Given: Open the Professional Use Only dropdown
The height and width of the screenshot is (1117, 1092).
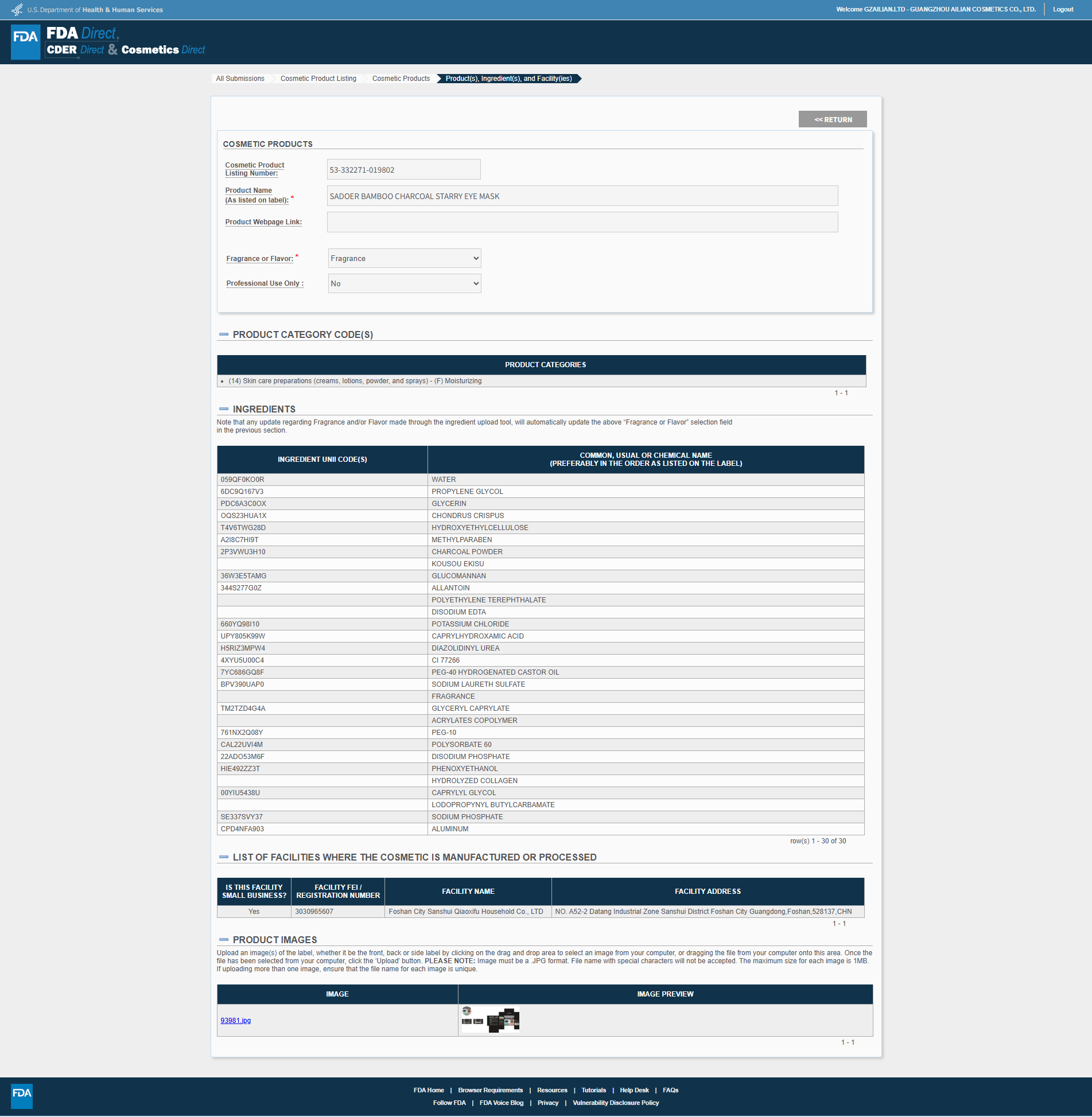Looking at the screenshot, I should point(404,283).
